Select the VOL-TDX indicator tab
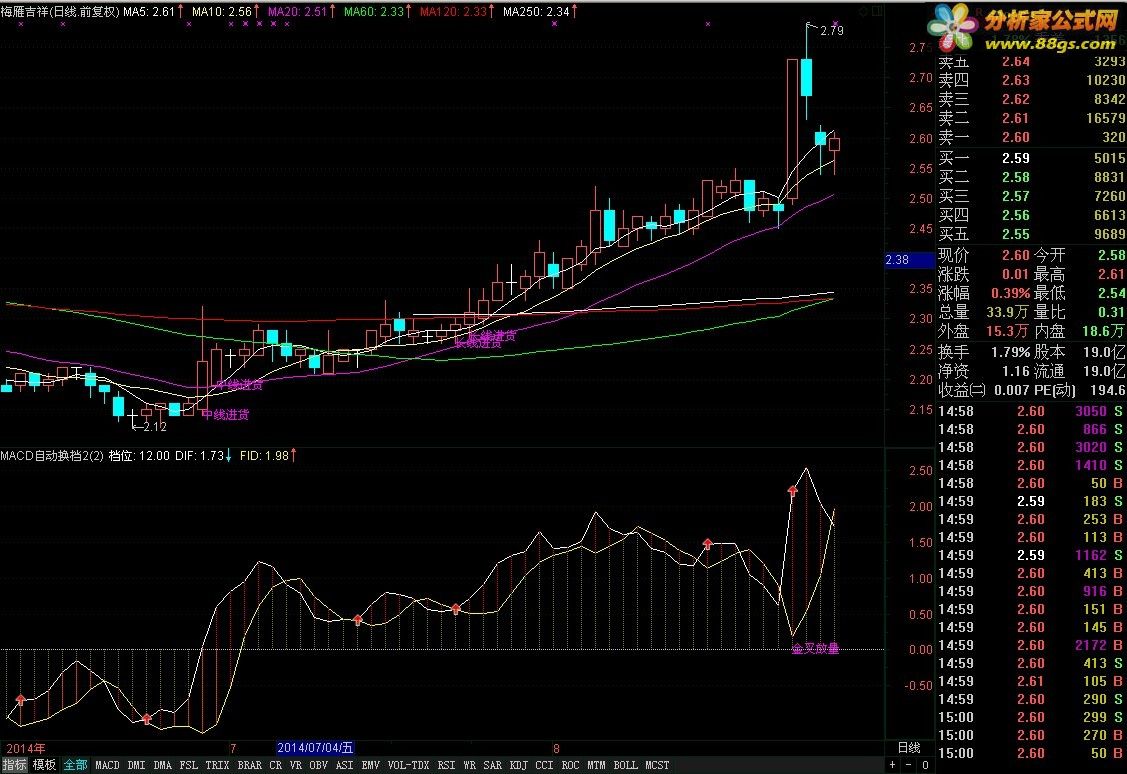The width and height of the screenshot is (1127, 774). 408,765
